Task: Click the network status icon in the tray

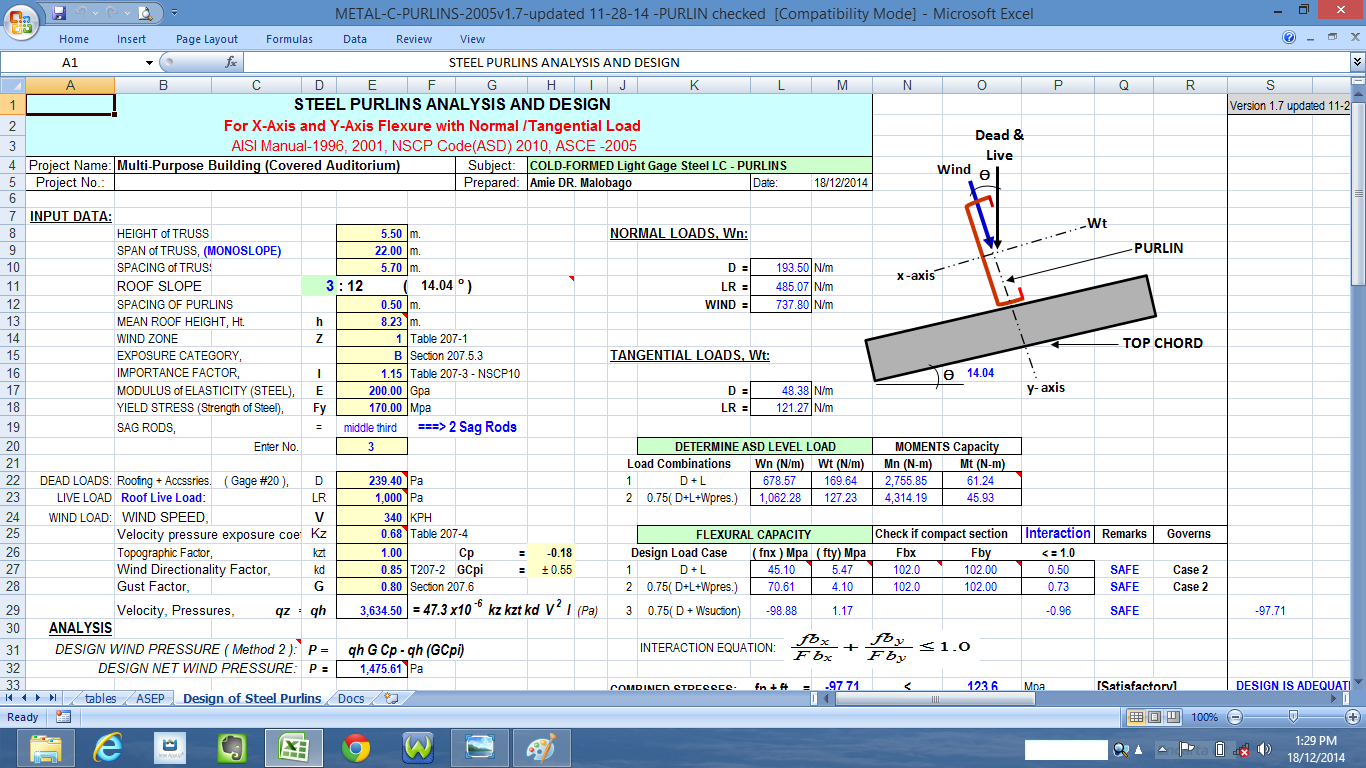Action: point(1243,750)
